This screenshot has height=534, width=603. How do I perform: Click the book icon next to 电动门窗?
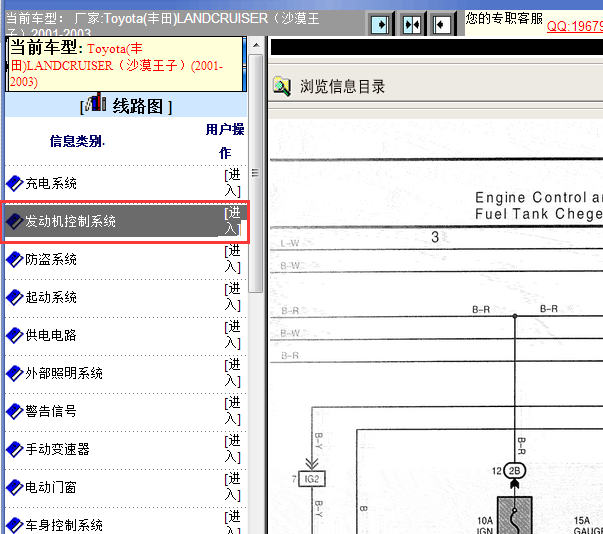(15, 487)
